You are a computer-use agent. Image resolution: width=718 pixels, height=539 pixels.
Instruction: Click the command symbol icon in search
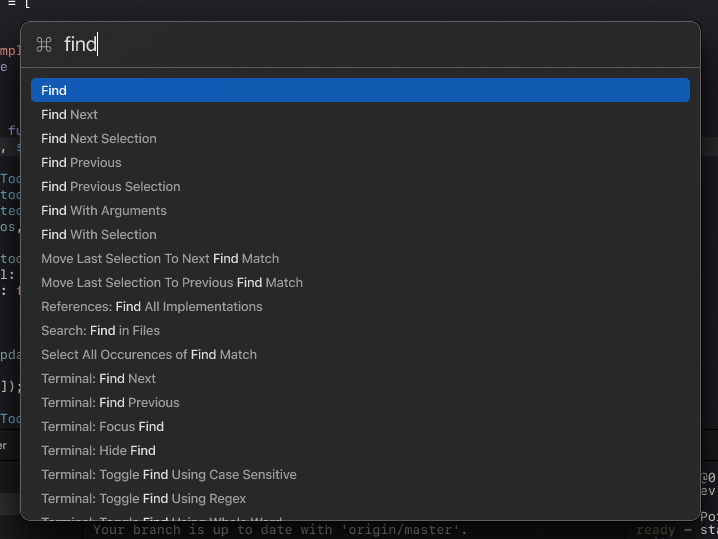tap(44, 45)
